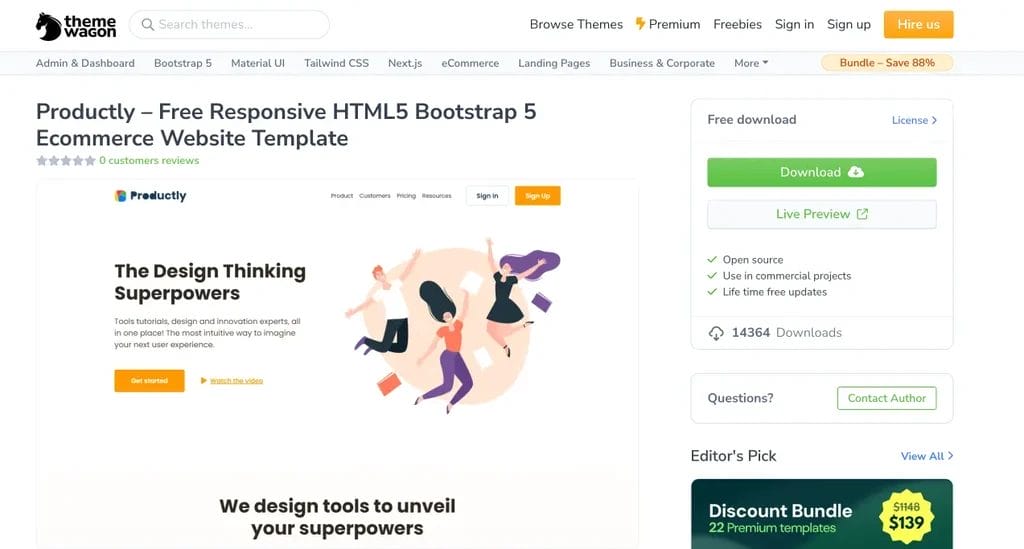Click the page title Productly heading

click(x=286, y=125)
